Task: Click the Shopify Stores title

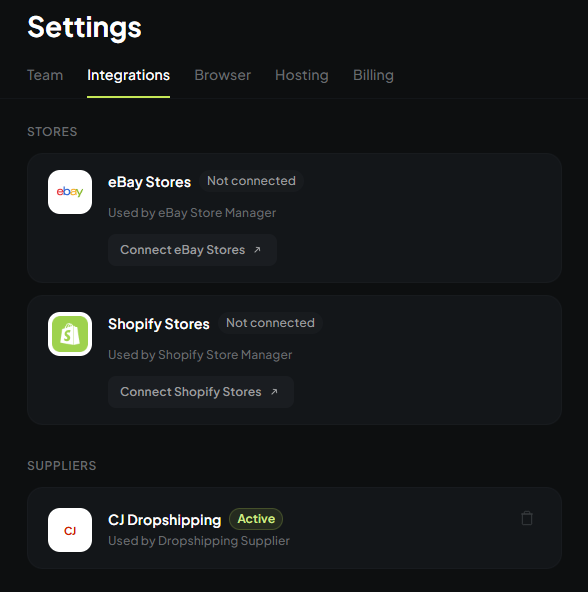Action: pyautogui.click(x=159, y=324)
